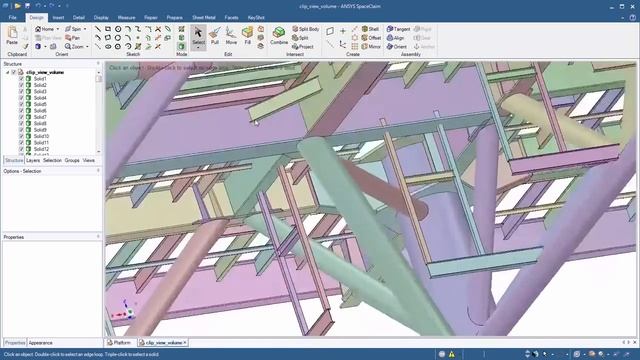Select the Solid4 tree item
Viewport: 640px width, 360px height.
click(40, 98)
